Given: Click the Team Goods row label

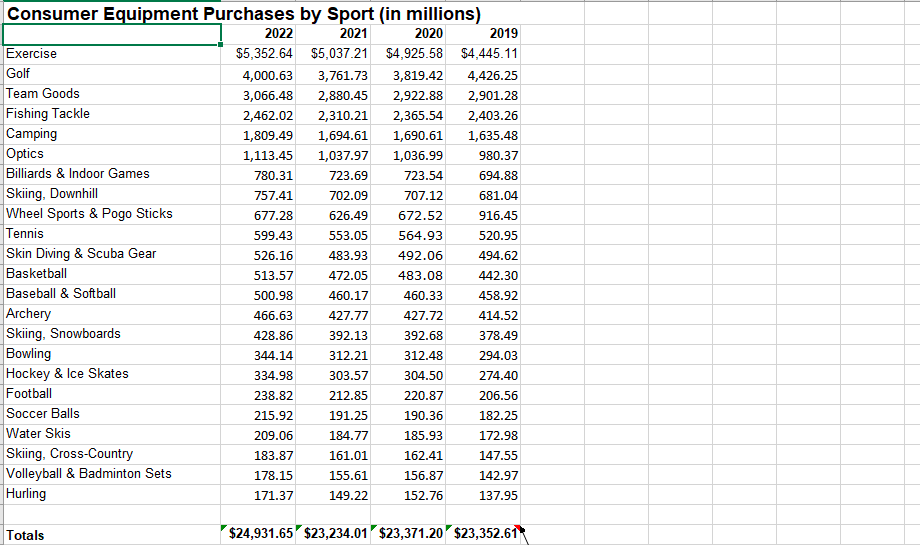Looking at the screenshot, I should pos(43,93).
